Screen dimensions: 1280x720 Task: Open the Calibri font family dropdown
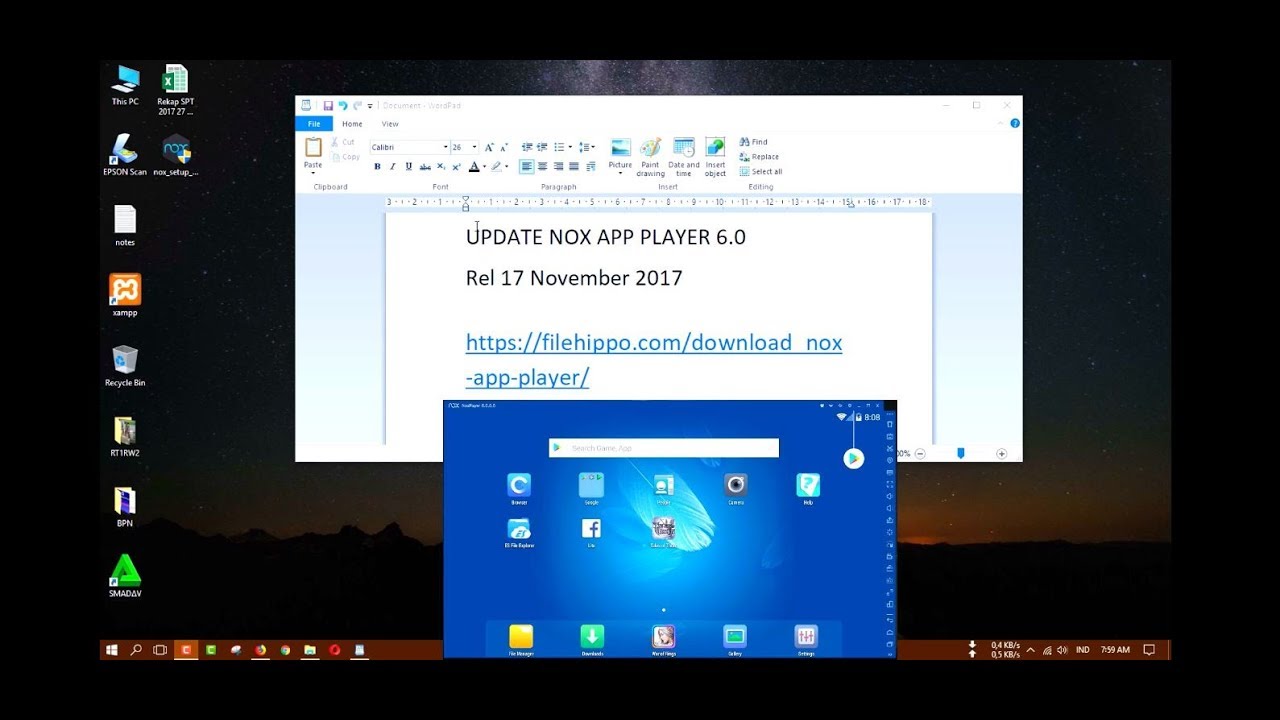point(446,147)
